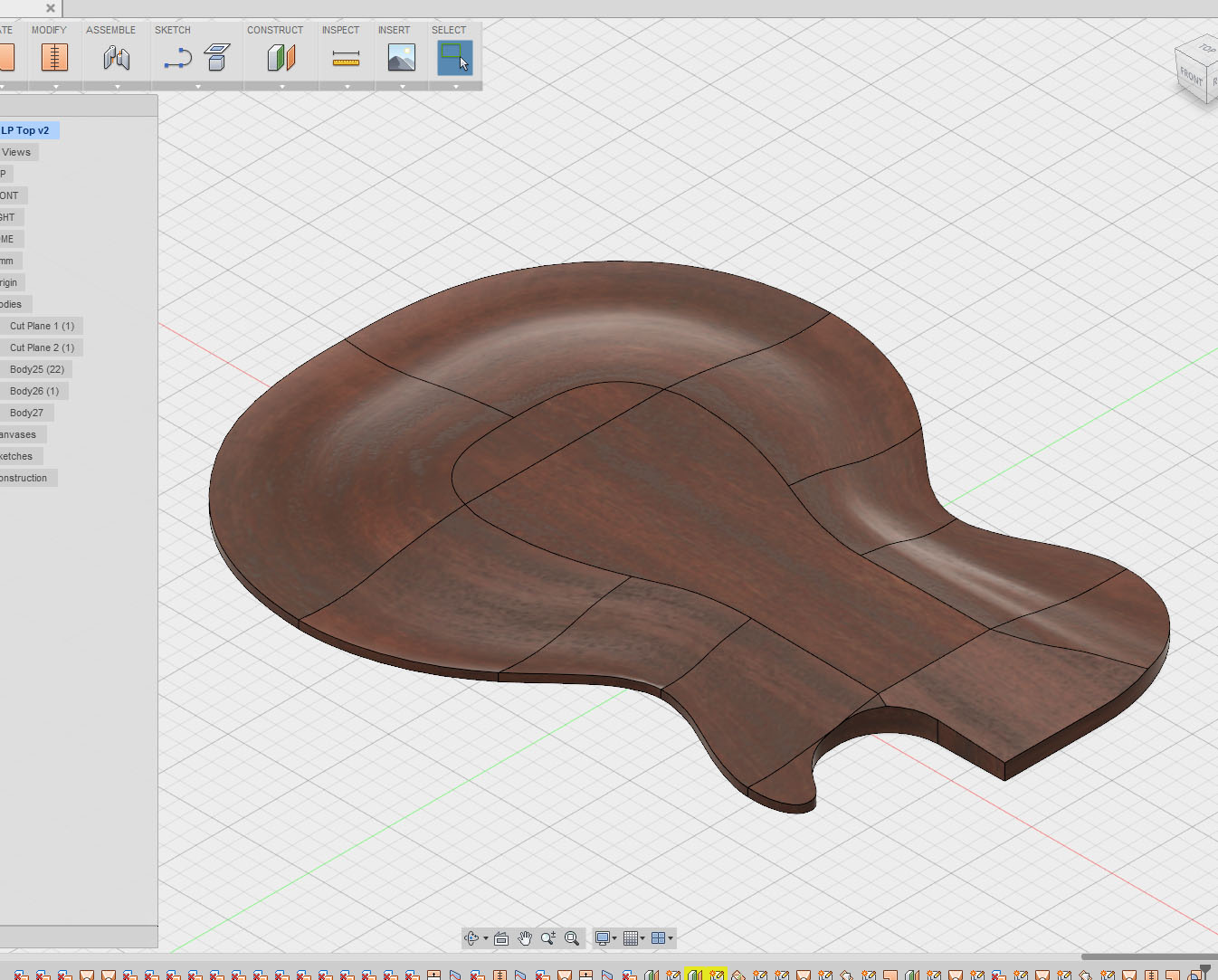Open the INSERT menu label
Viewport: 1218px width, 980px height.
pyautogui.click(x=394, y=30)
